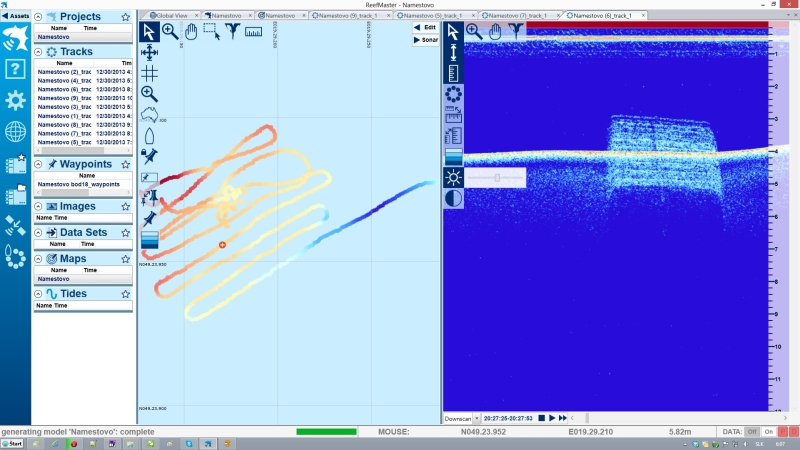Screen dimensions: 800x450
Task: Activate the pan hand tool on map
Action: (x=191, y=32)
